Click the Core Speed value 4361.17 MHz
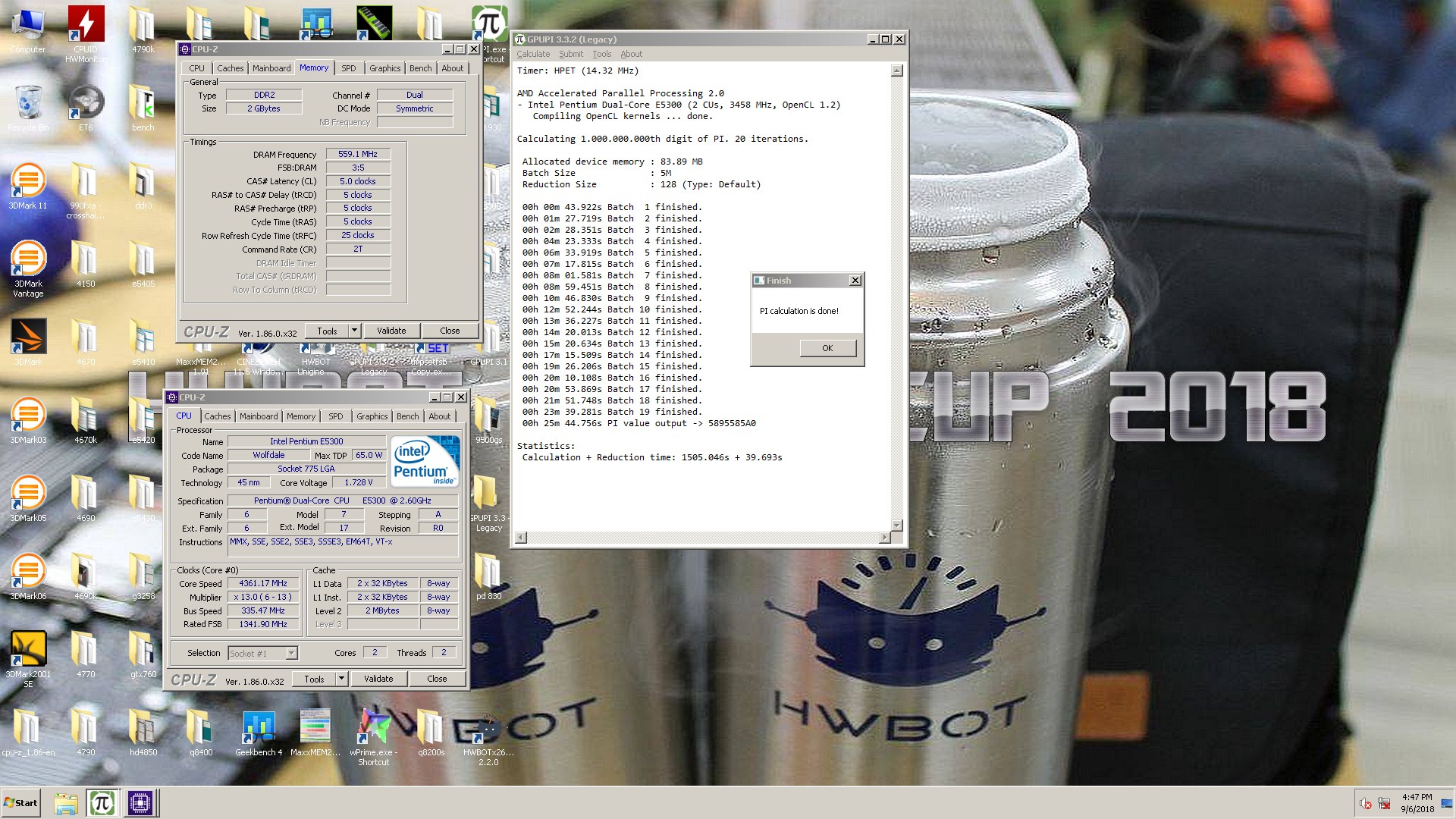The width and height of the screenshot is (1456, 819). coord(263,583)
